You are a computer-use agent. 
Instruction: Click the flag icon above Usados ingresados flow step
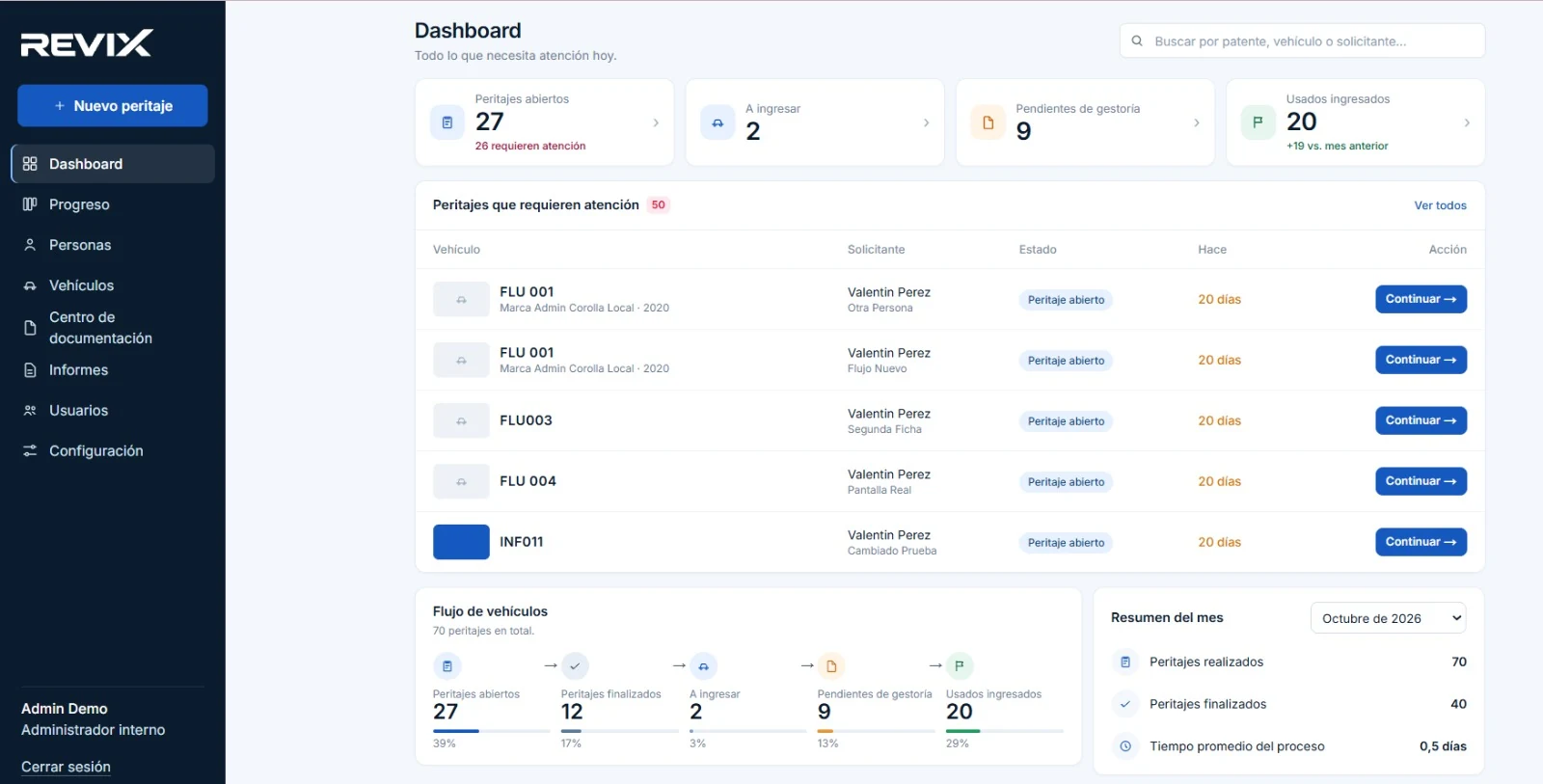click(960, 666)
